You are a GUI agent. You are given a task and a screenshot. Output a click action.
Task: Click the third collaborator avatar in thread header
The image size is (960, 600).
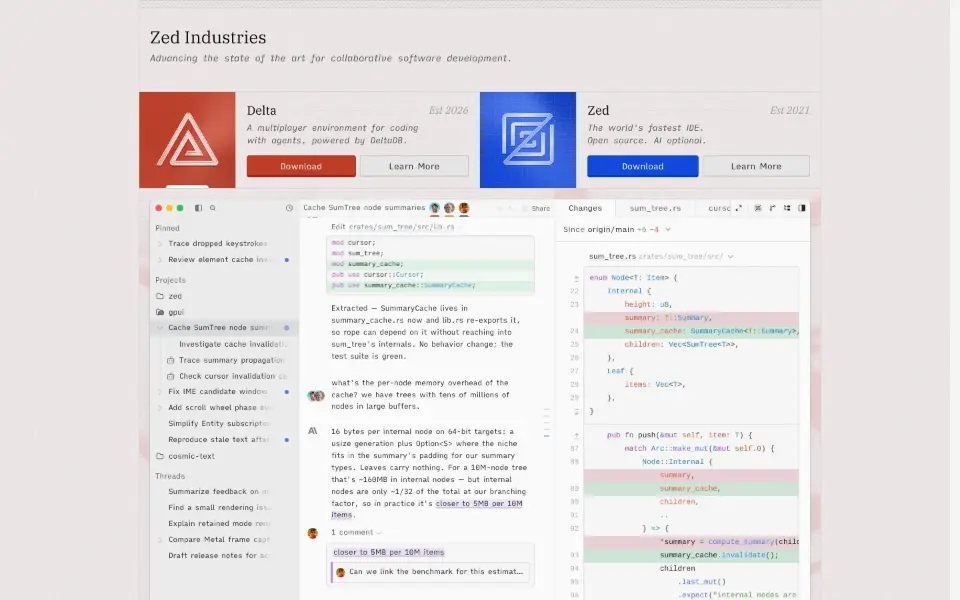click(464, 208)
